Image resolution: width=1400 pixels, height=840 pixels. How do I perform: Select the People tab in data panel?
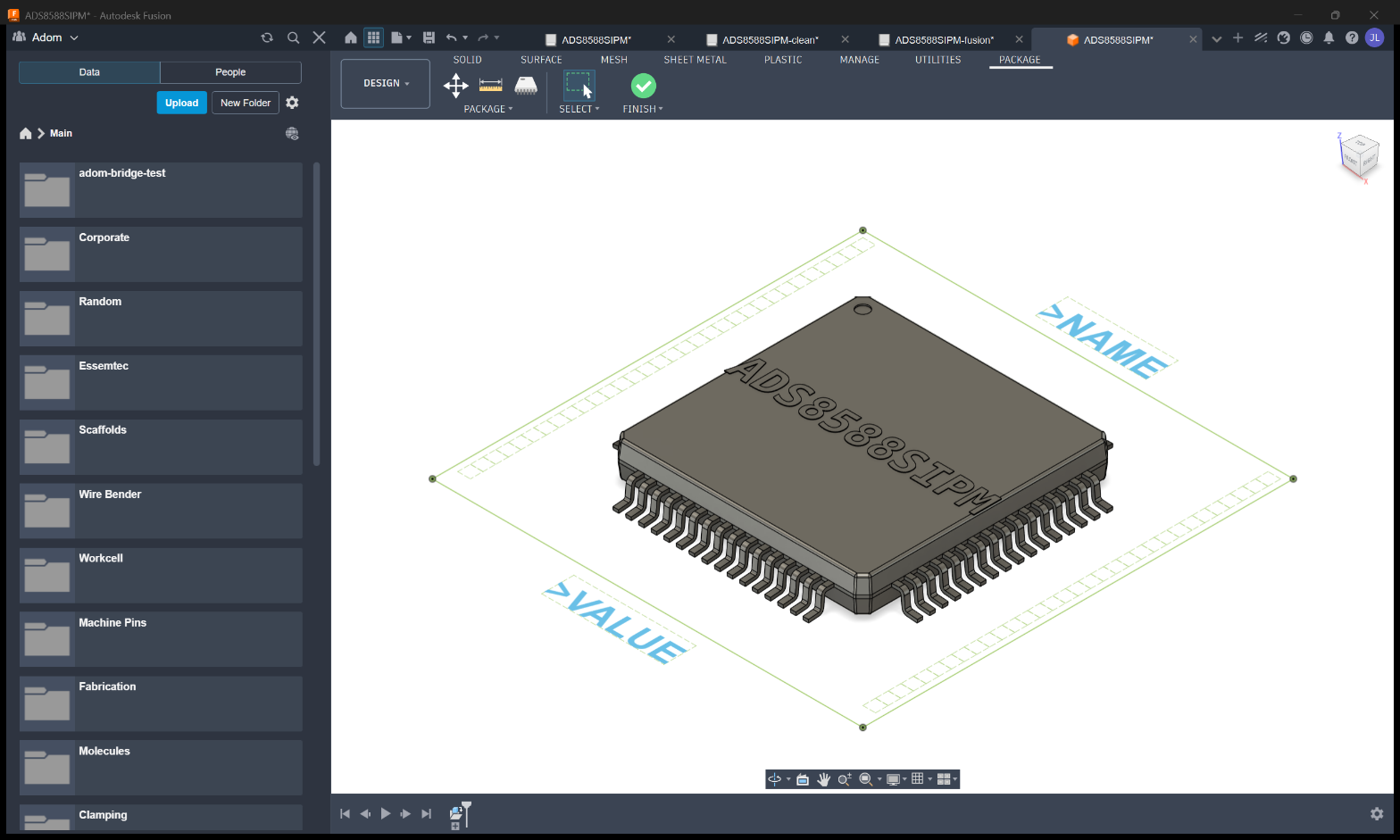(230, 72)
